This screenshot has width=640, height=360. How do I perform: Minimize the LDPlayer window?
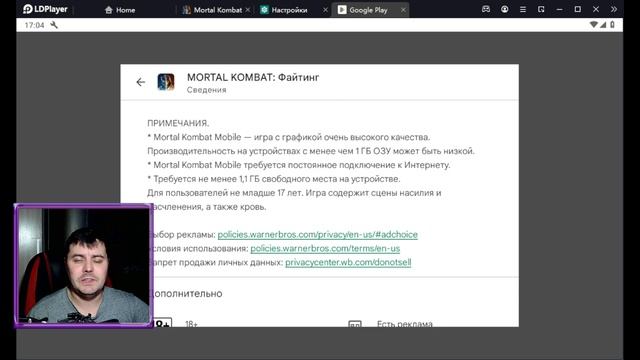point(559,9)
